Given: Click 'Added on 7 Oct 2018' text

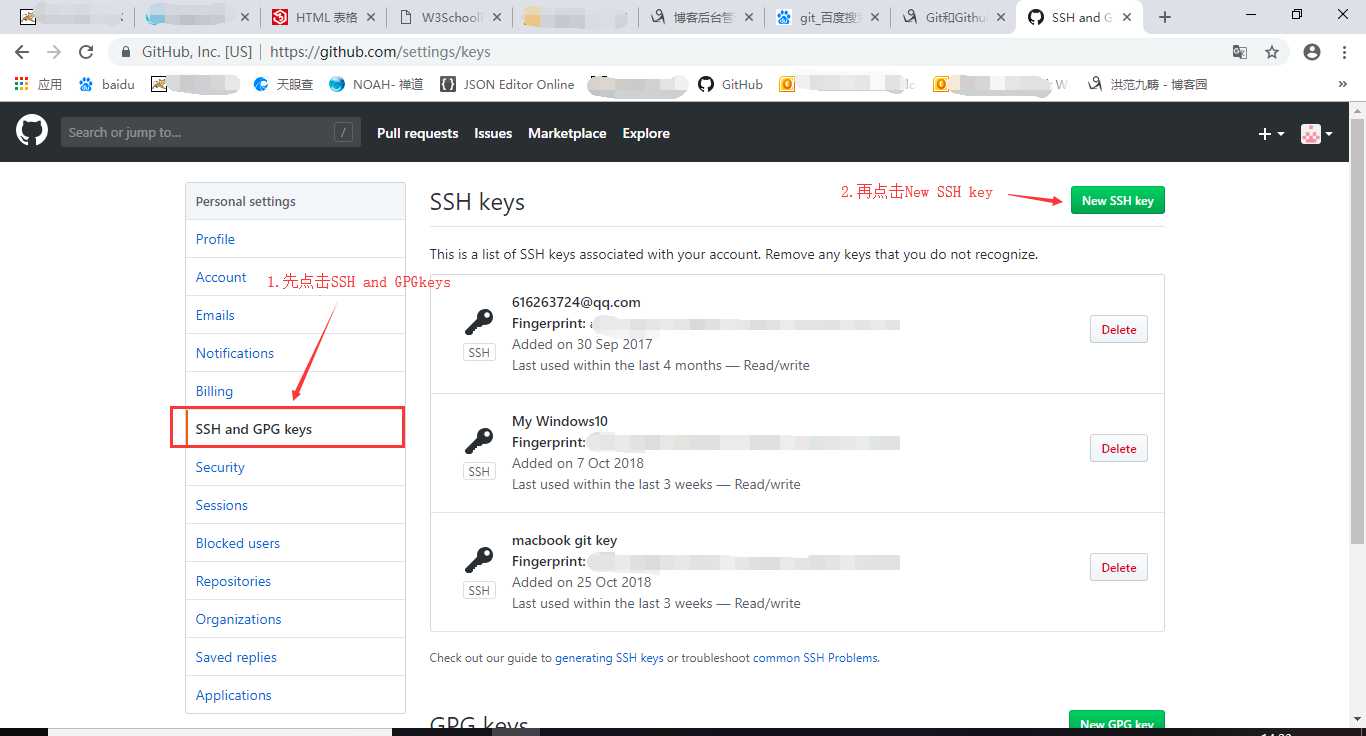Looking at the screenshot, I should tap(578, 463).
